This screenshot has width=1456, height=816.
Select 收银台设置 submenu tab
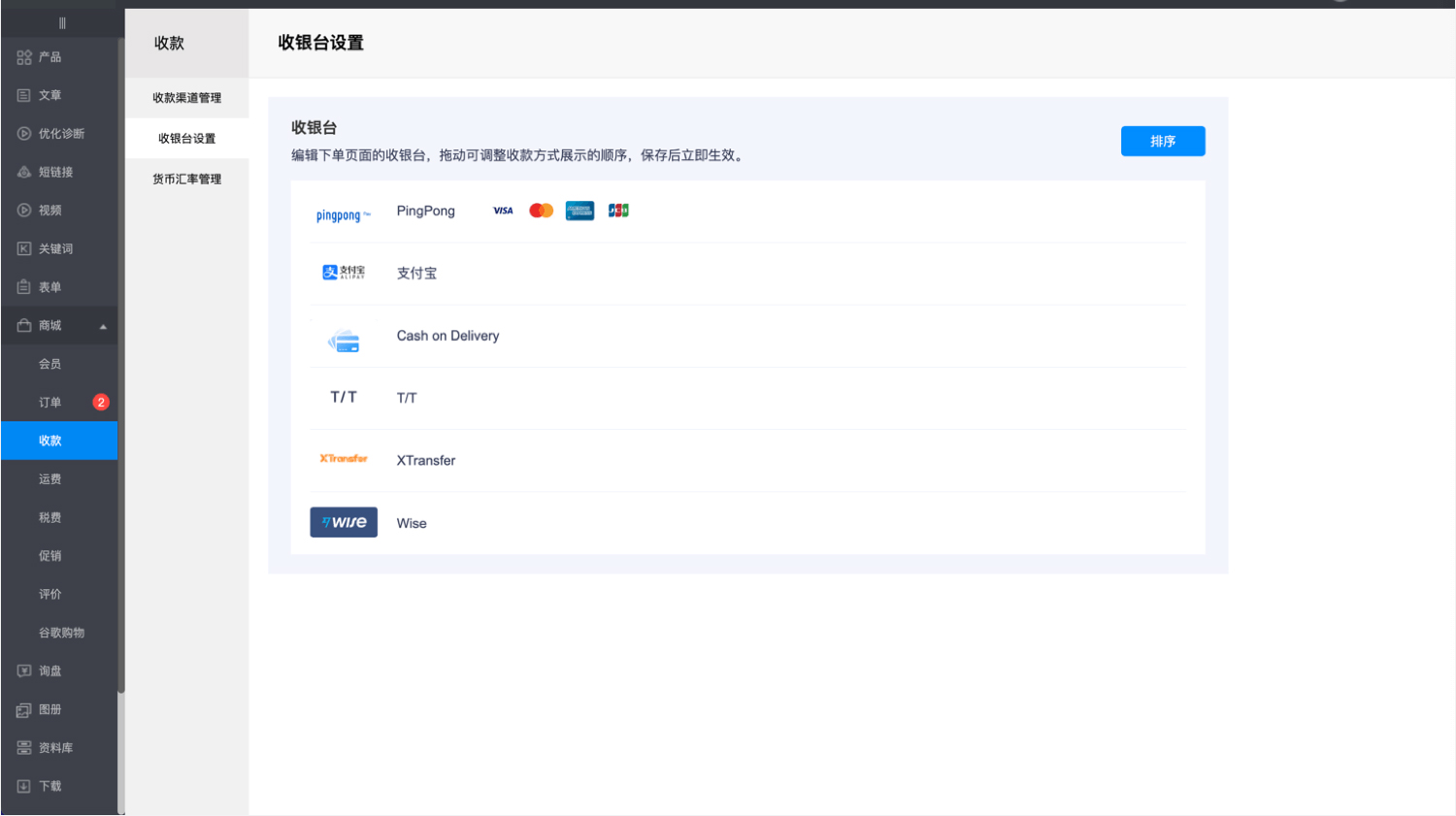(x=186, y=139)
